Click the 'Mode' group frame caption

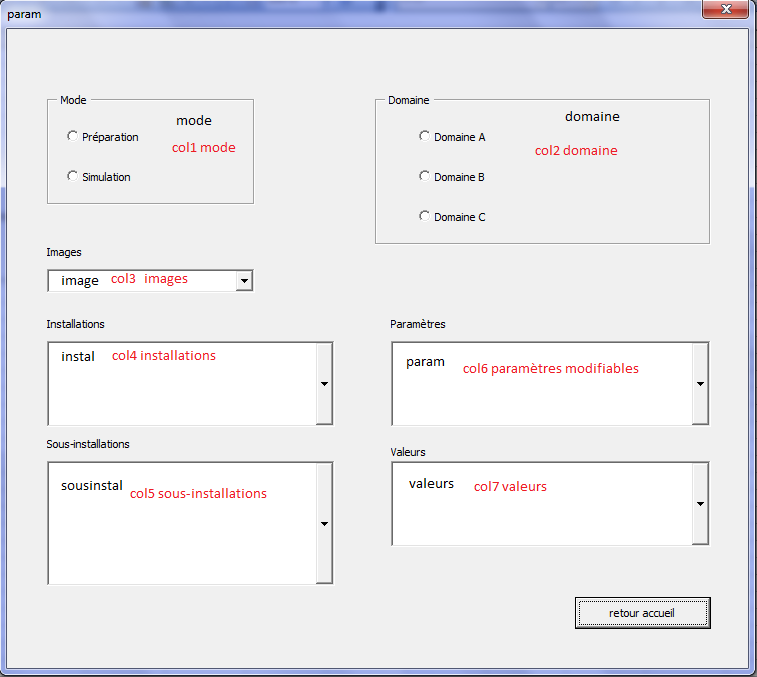click(x=73, y=100)
